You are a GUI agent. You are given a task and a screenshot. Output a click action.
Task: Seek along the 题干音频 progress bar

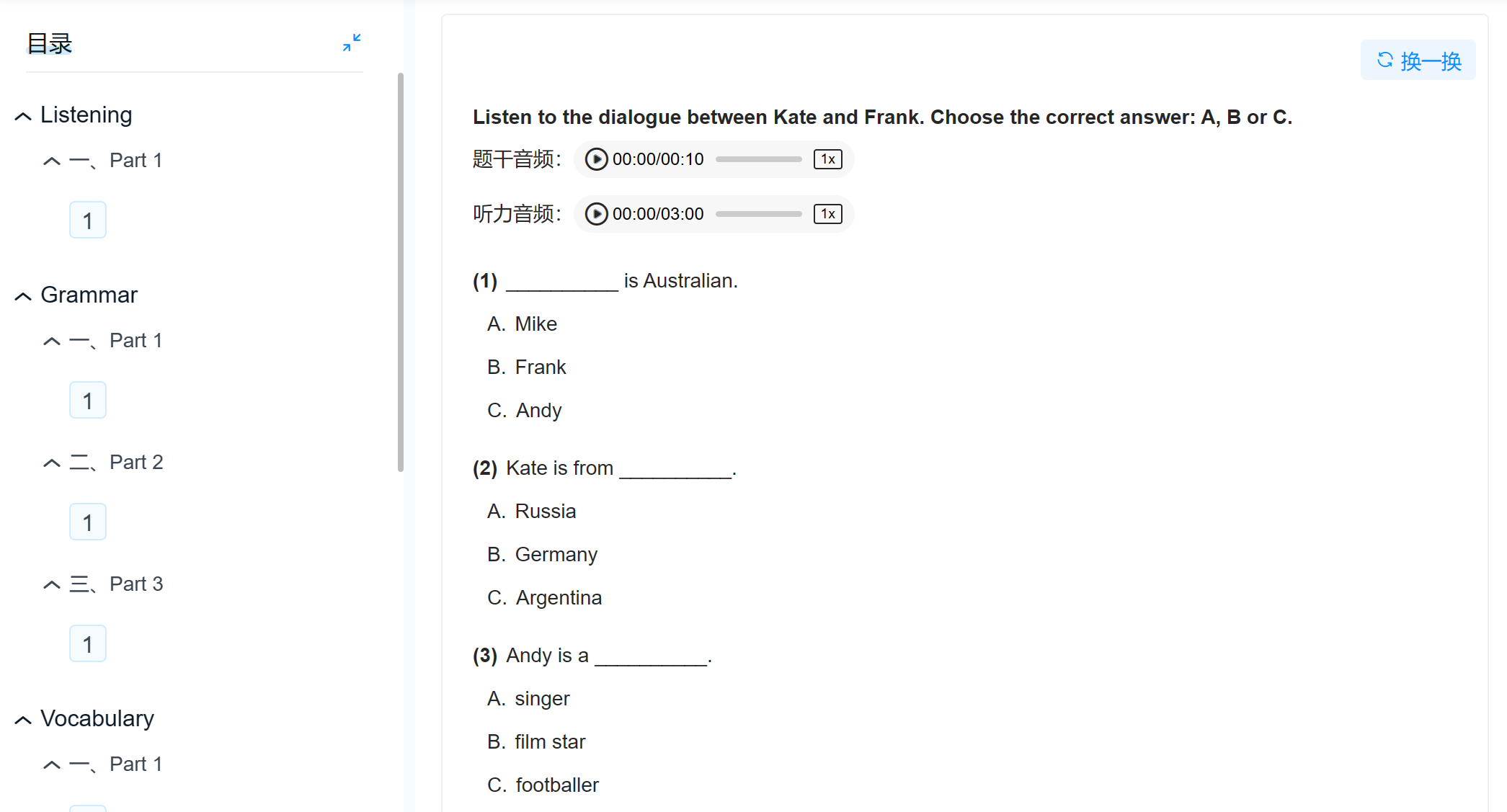pos(758,159)
